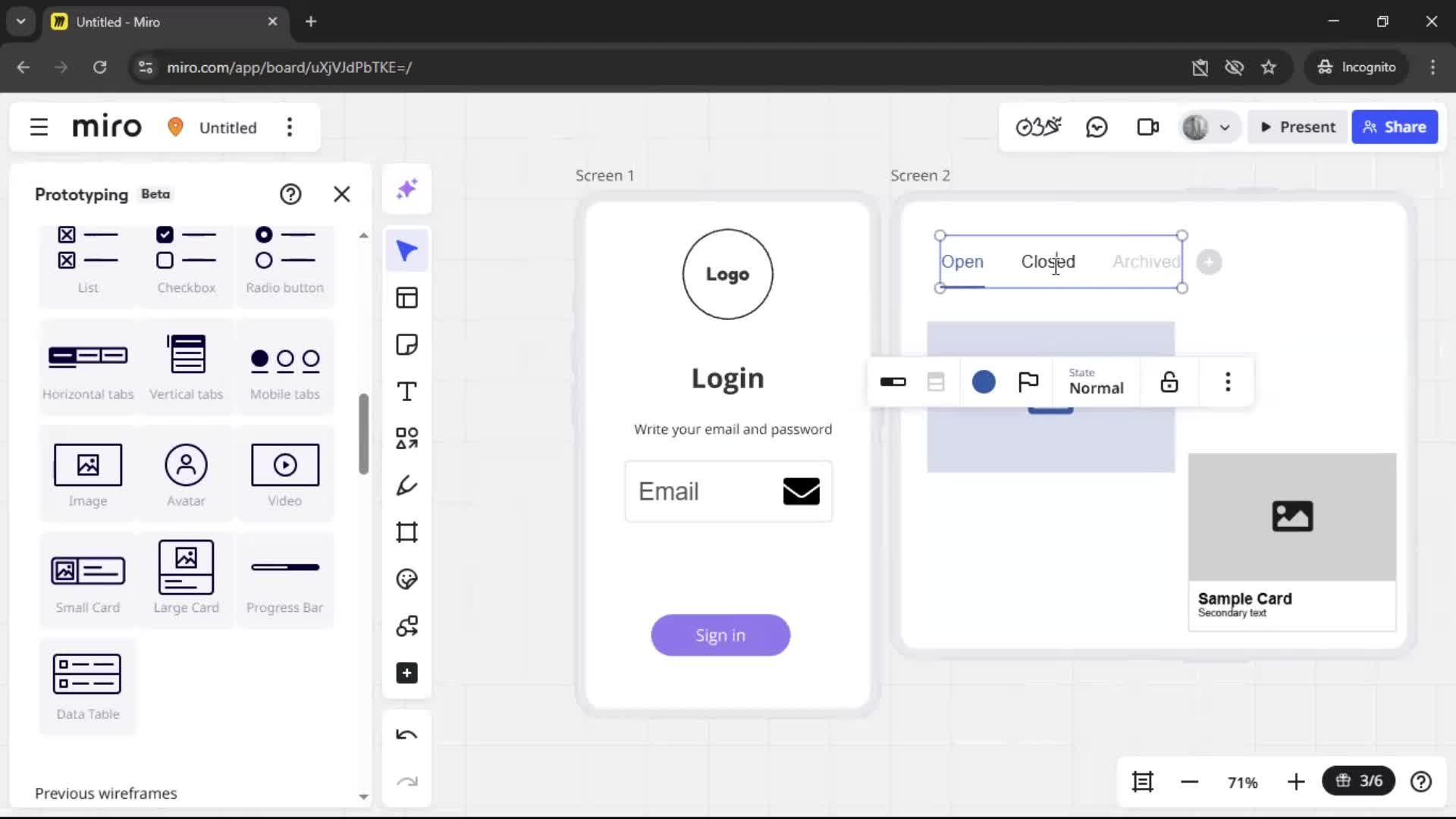1456x819 pixels.
Task: Zoom out with the minus button
Action: click(1190, 782)
